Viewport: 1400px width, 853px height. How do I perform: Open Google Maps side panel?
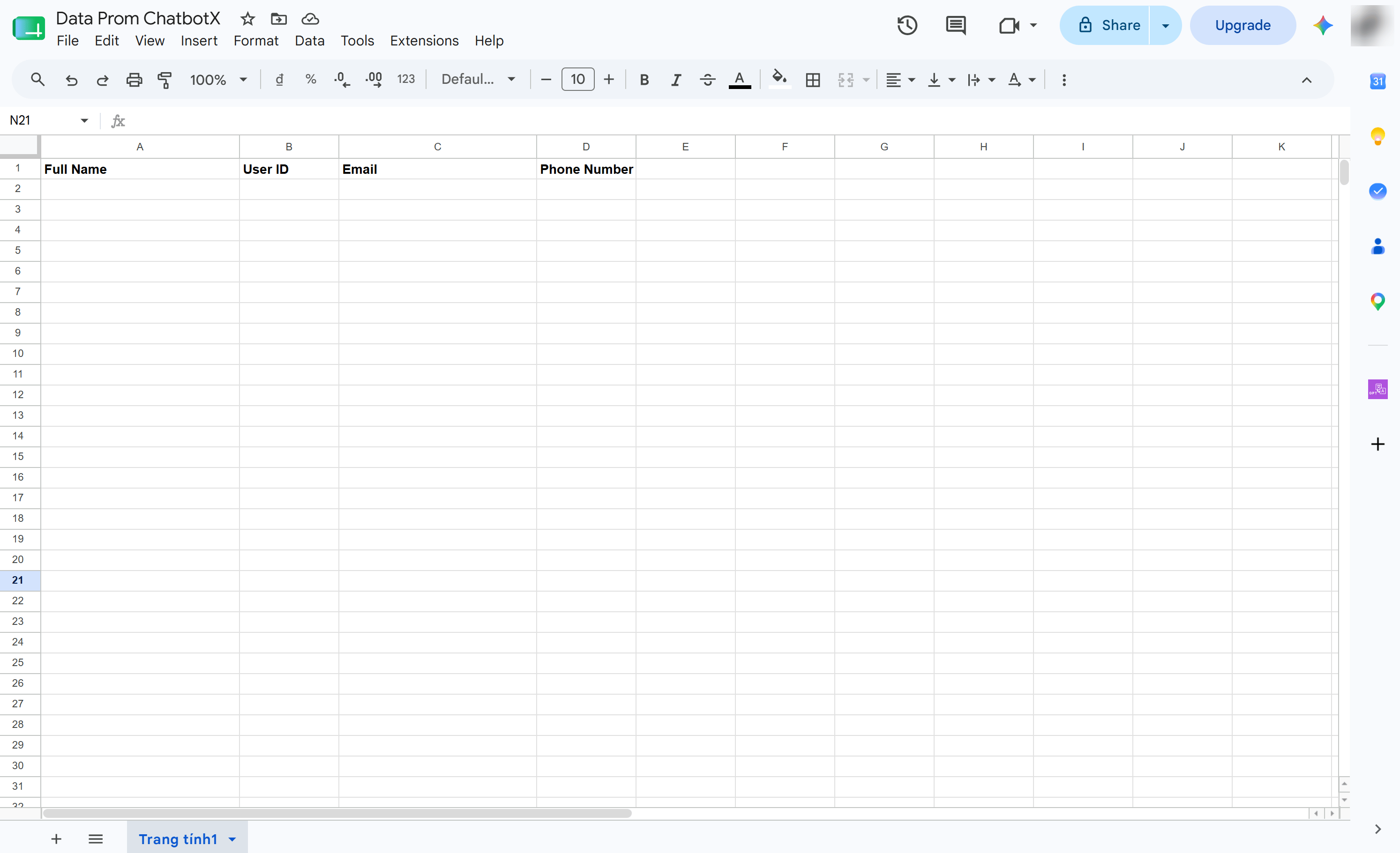click(x=1378, y=301)
